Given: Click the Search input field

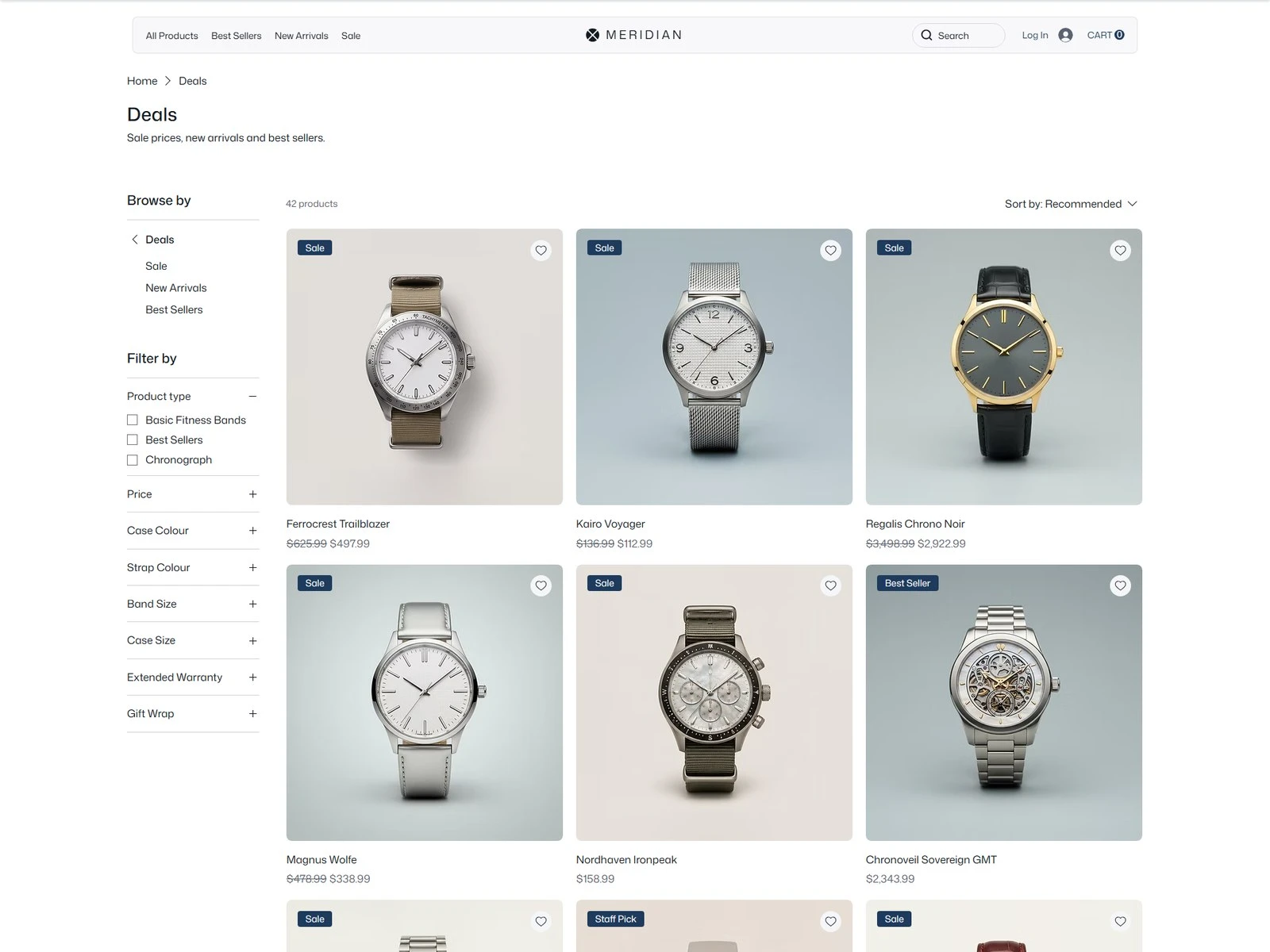Looking at the screenshot, I should (958, 36).
